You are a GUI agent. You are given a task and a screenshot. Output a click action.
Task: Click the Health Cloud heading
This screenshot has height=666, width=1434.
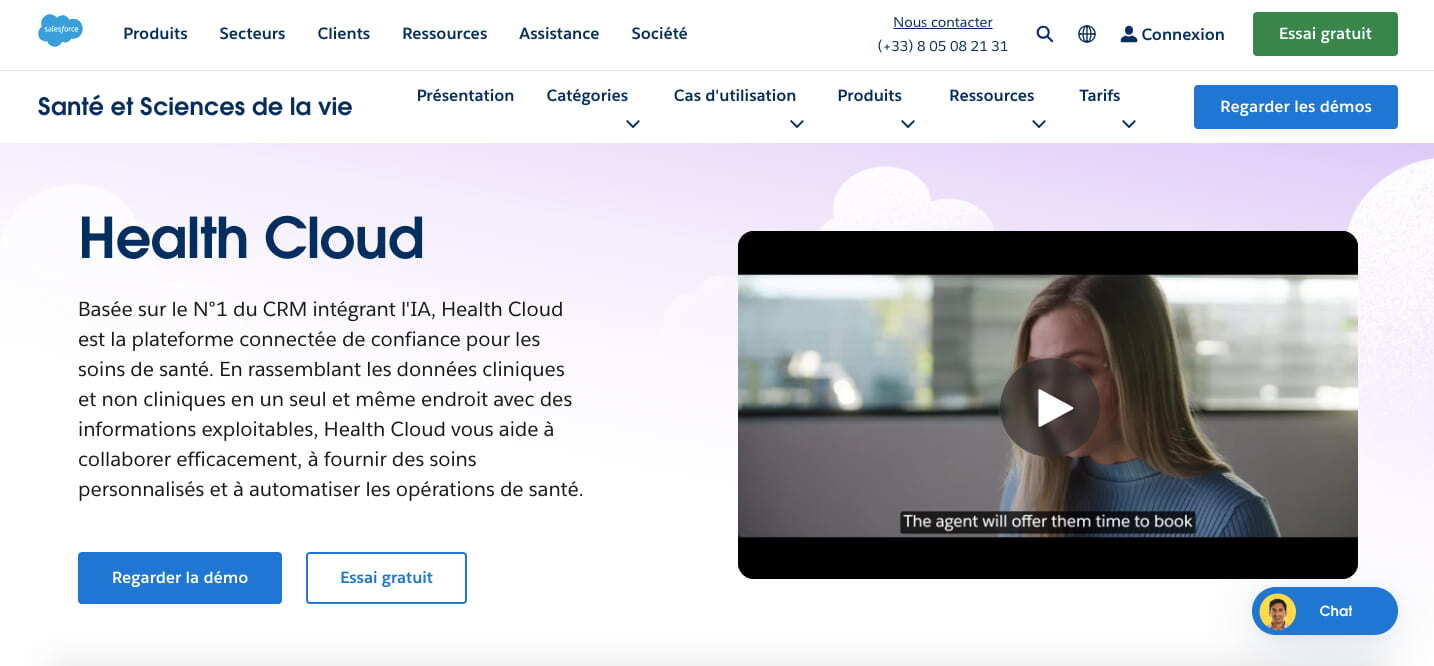251,238
